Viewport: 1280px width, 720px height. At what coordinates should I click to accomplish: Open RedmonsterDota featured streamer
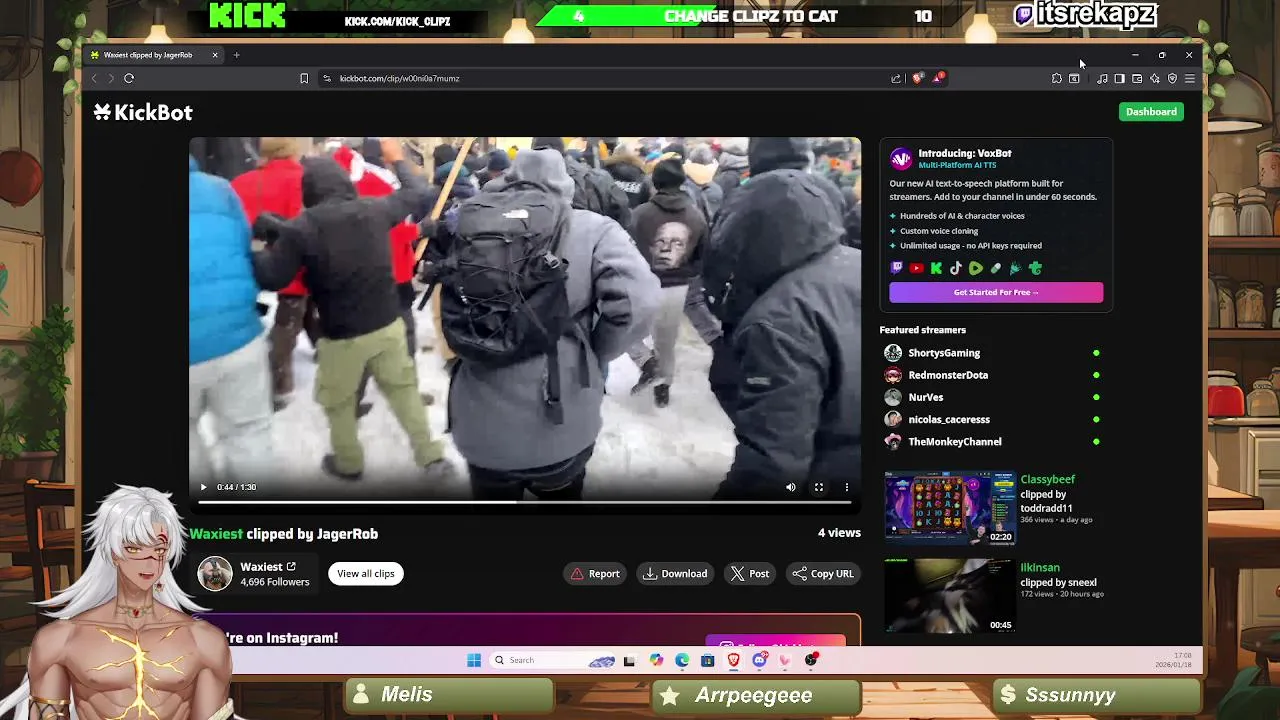948,375
